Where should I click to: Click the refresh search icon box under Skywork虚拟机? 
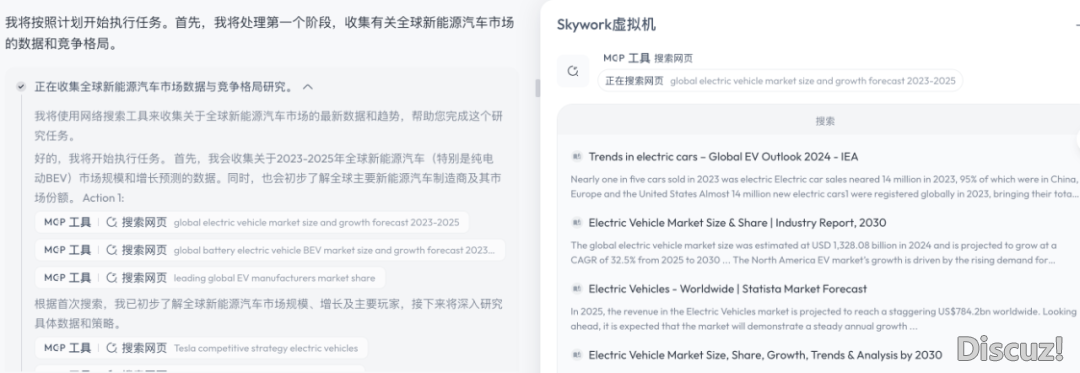pos(572,71)
